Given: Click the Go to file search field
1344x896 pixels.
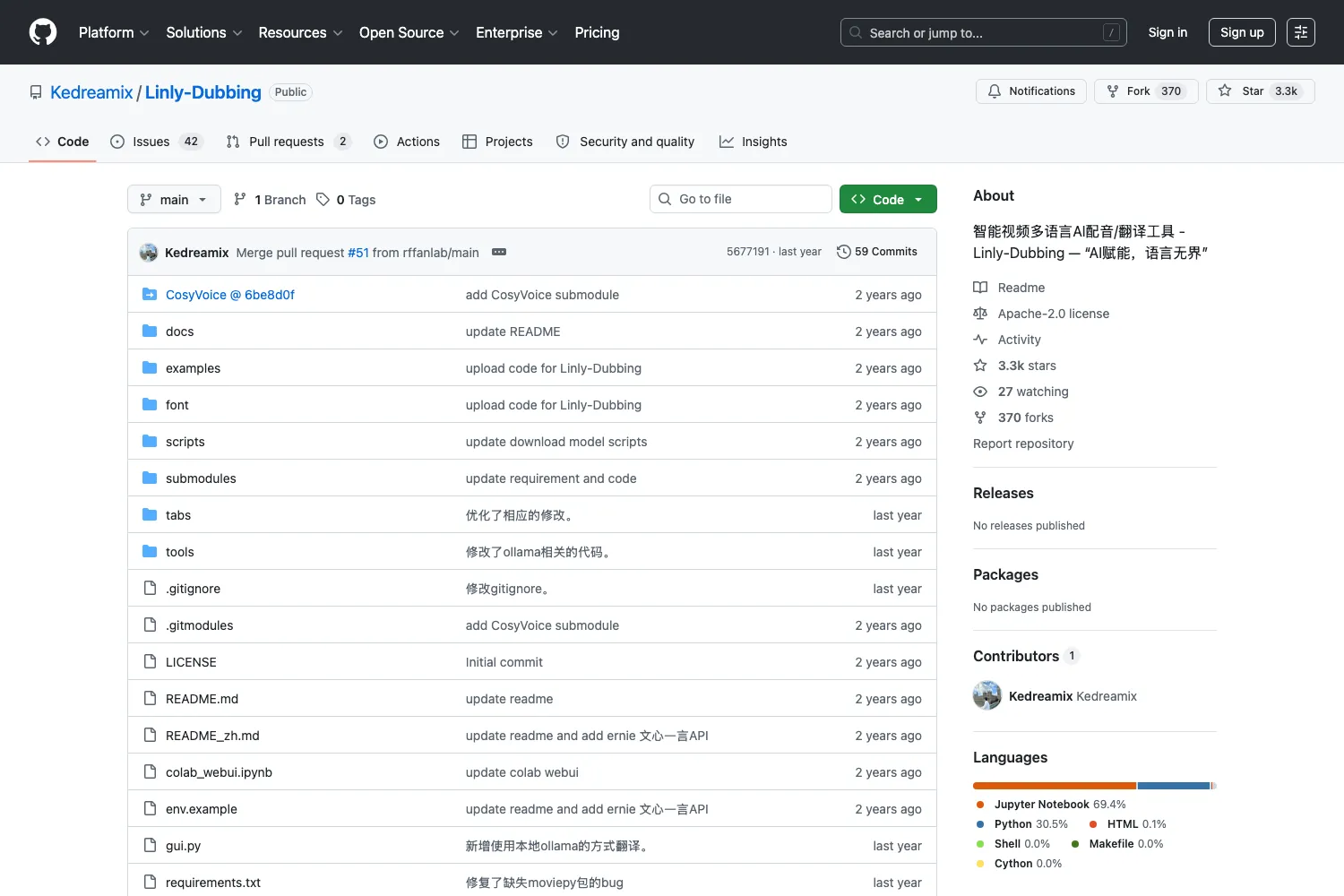Looking at the screenshot, I should tap(741, 199).
